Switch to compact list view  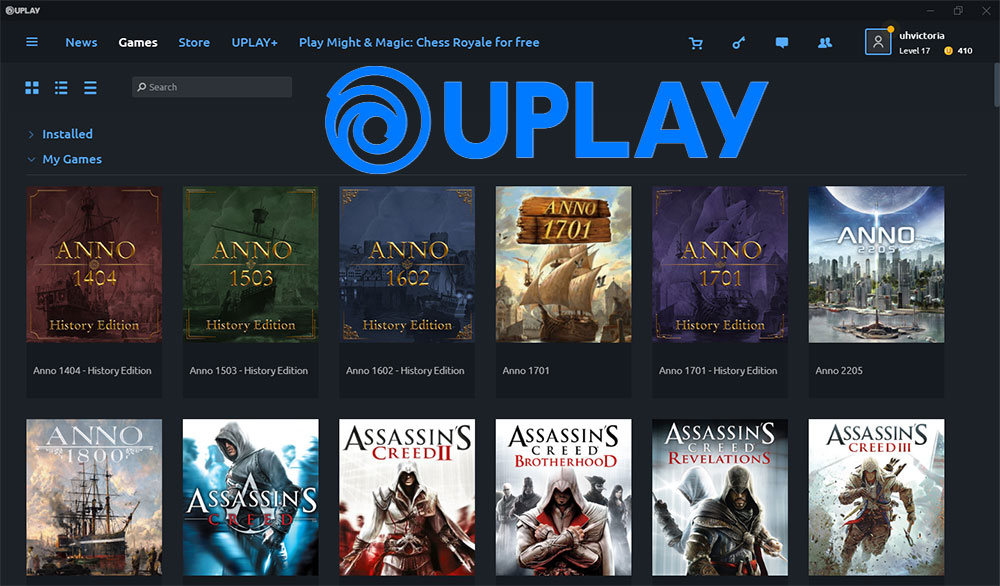(91, 87)
